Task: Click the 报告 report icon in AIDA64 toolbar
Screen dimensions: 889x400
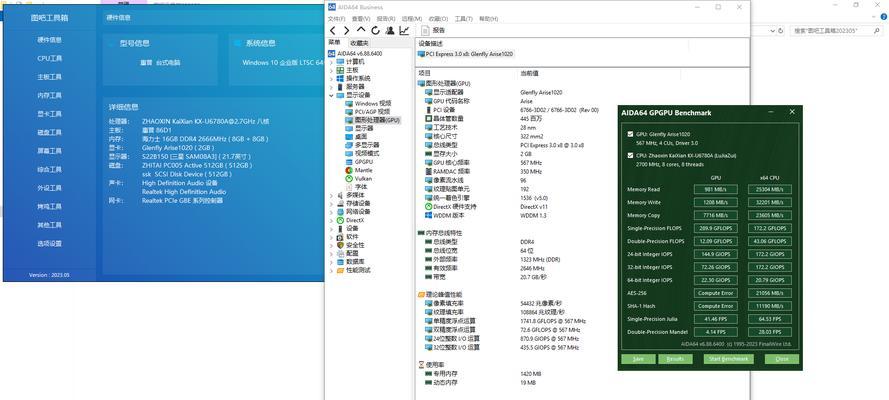Action: click(426, 31)
